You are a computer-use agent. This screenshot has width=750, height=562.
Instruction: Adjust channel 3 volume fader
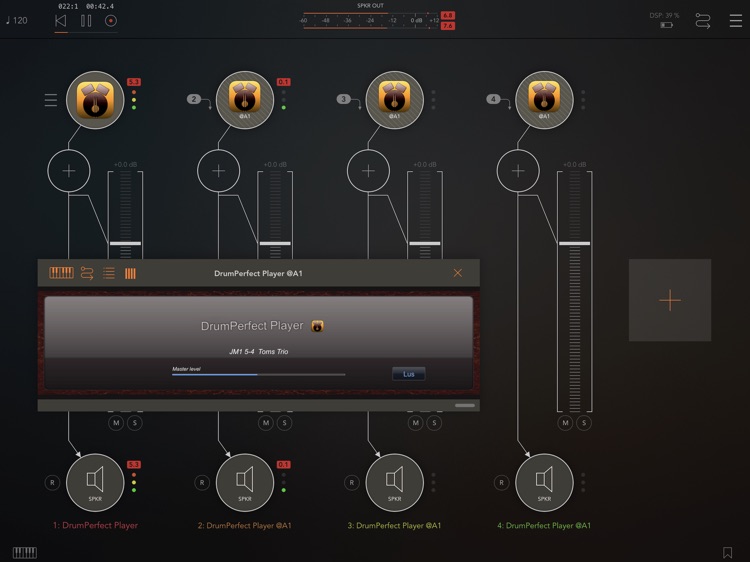[425, 243]
